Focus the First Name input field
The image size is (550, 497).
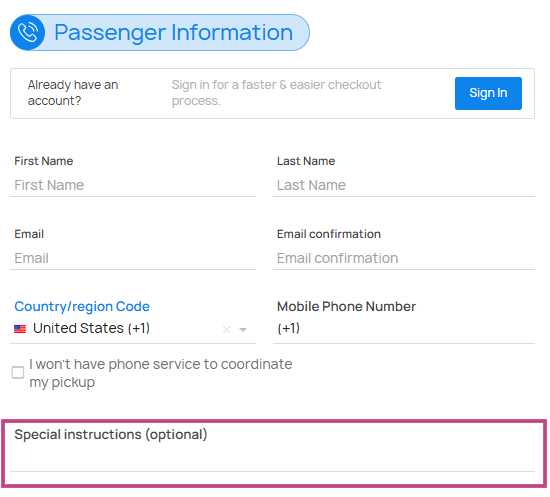point(133,185)
